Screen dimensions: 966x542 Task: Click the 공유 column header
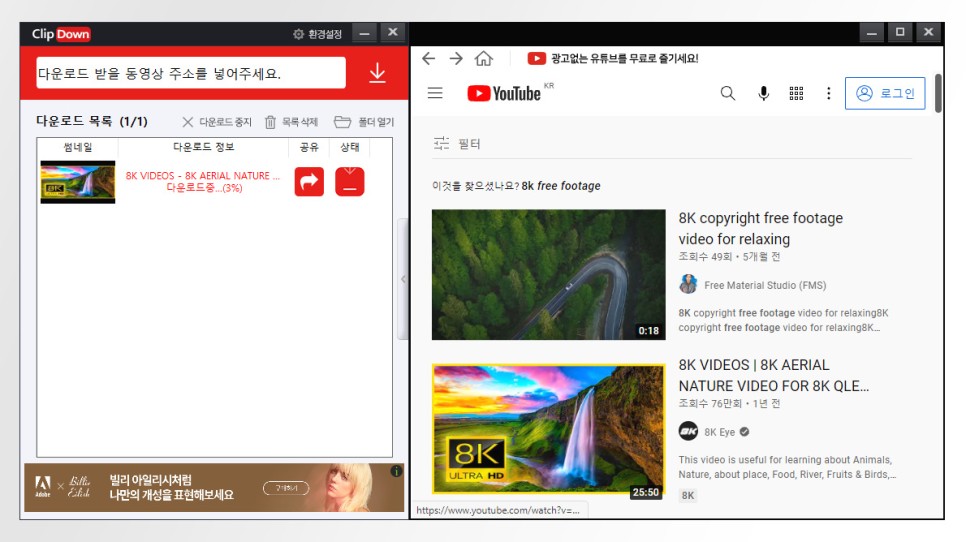coord(309,147)
